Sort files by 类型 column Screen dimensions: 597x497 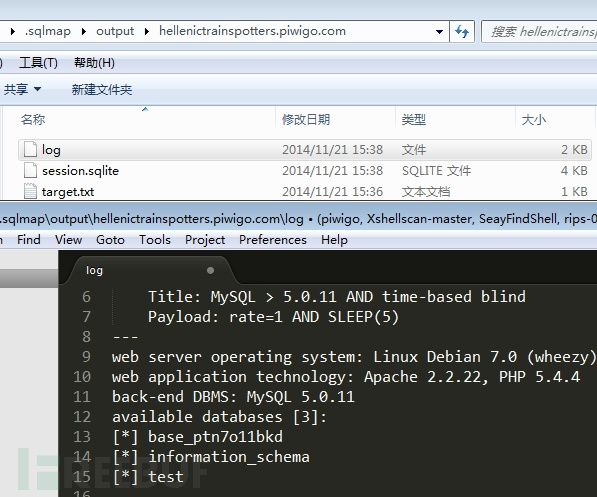pos(414,120)
